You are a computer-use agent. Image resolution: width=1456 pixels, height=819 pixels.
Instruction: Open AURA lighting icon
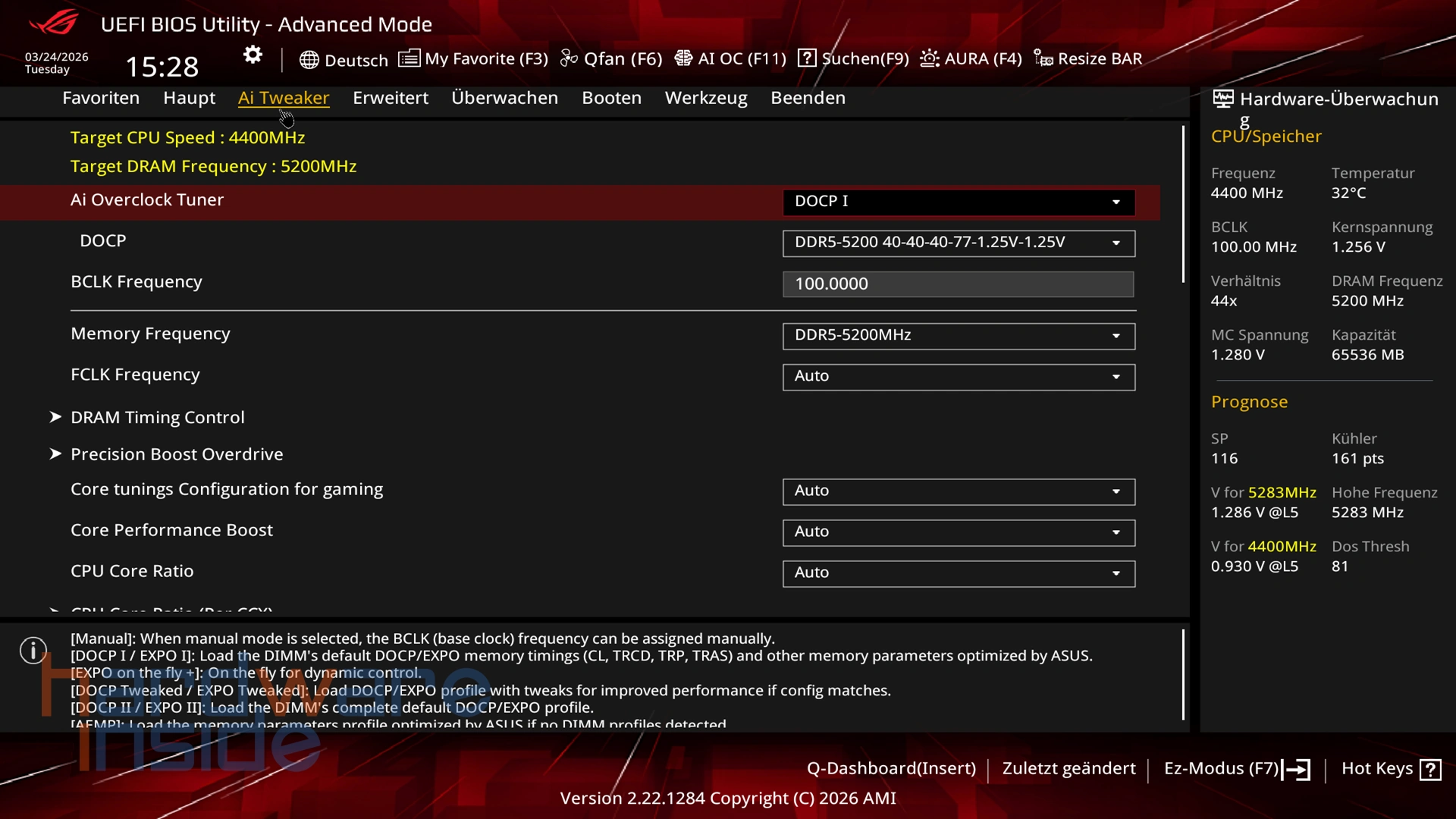click(929, 58)
